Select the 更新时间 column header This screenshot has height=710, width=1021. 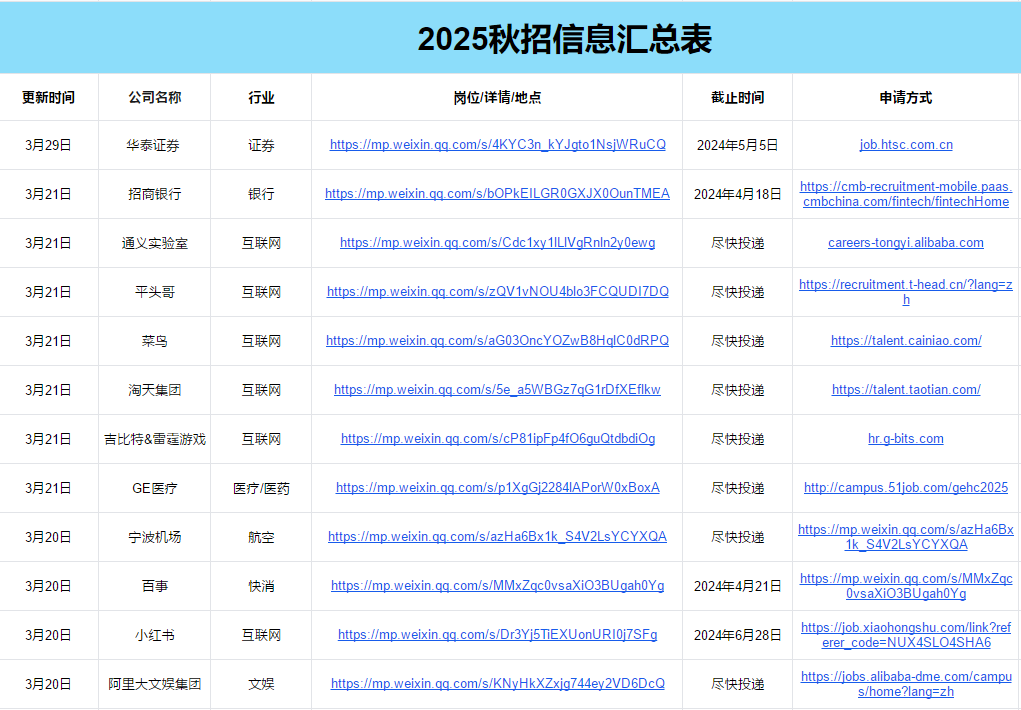[x=49, y=97]
